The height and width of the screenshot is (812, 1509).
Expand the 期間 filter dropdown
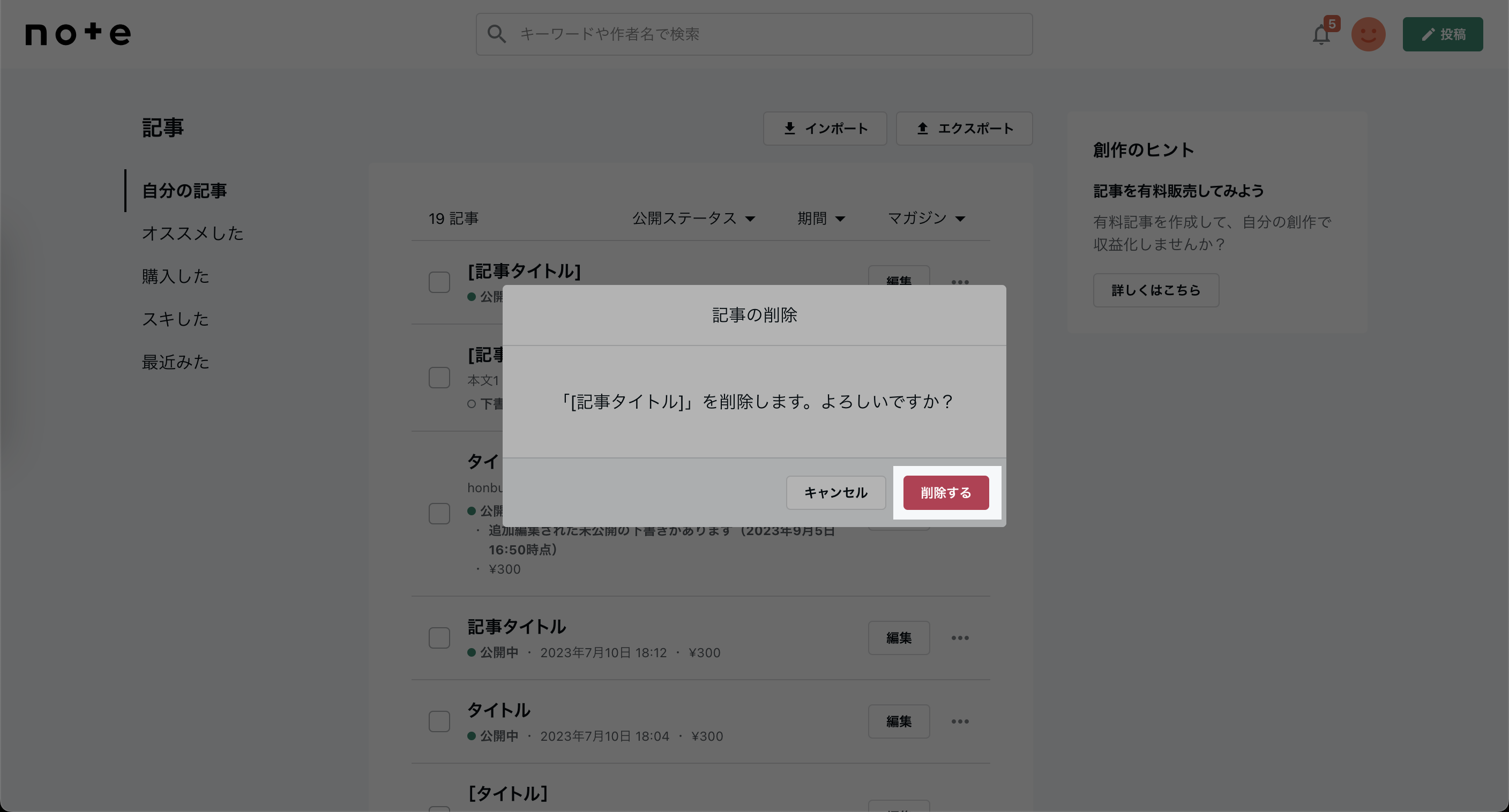pyautogui.click(x=821, y=219)
